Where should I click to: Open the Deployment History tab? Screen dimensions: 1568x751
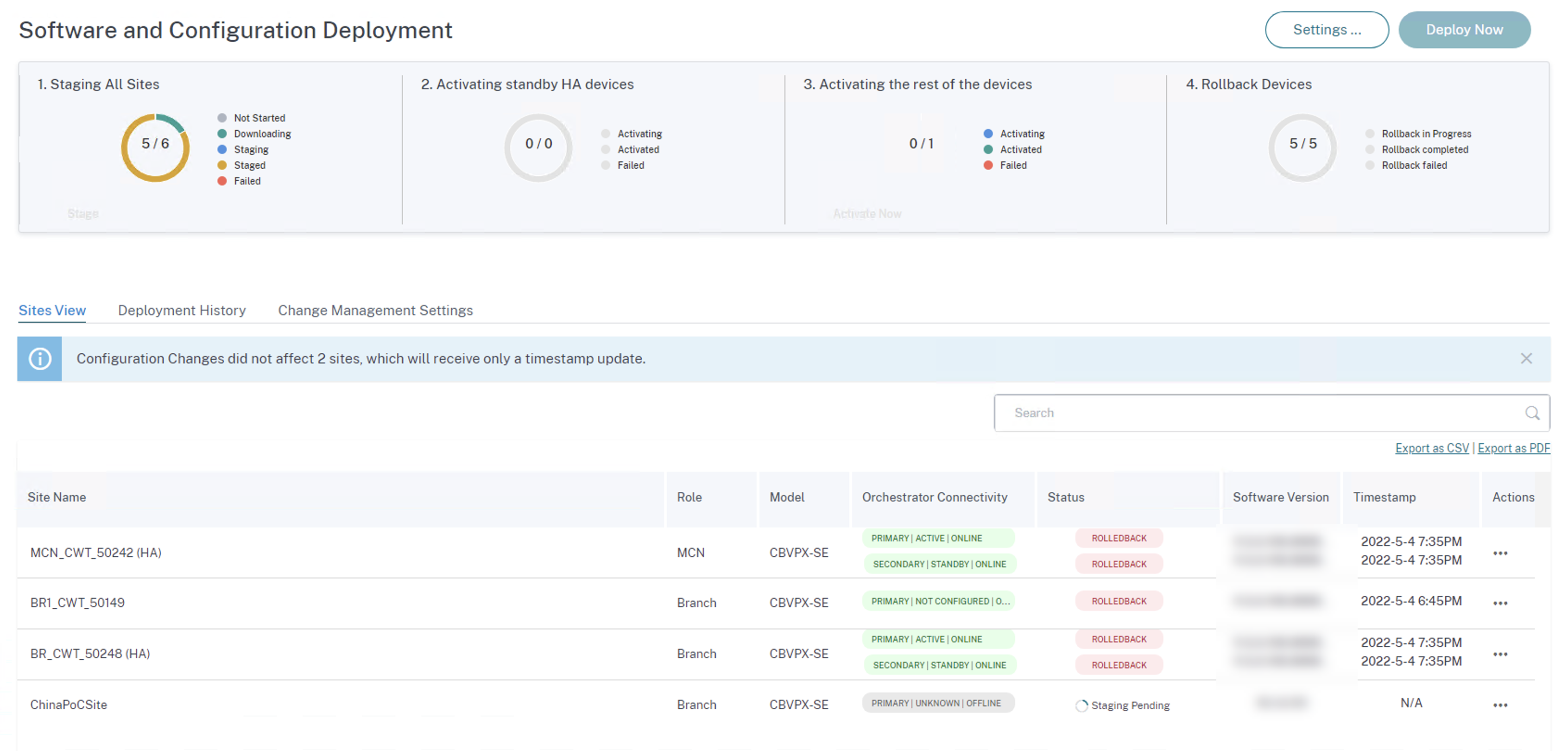[x=182, y=310]
